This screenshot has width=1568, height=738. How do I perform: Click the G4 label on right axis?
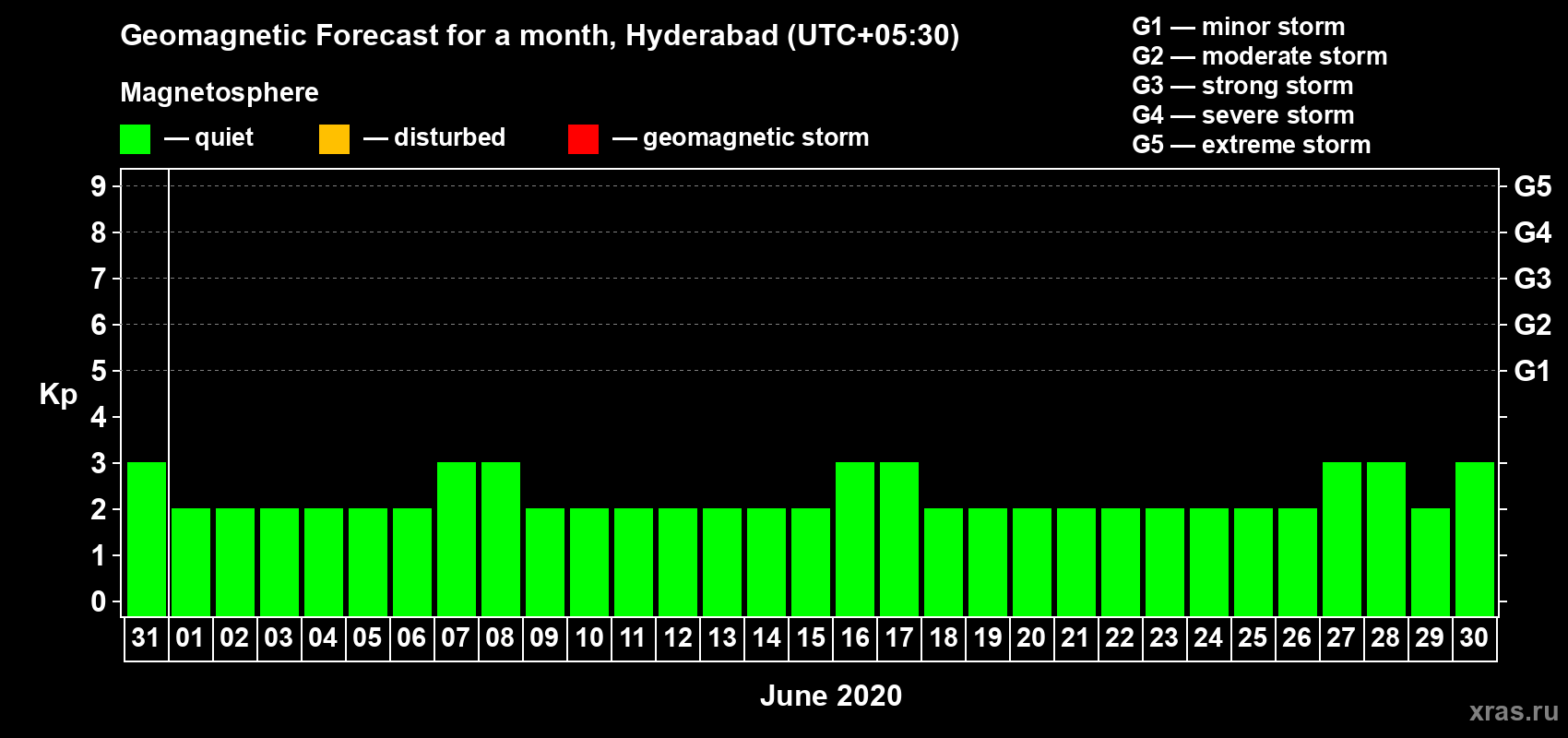tap(1533, 232)
